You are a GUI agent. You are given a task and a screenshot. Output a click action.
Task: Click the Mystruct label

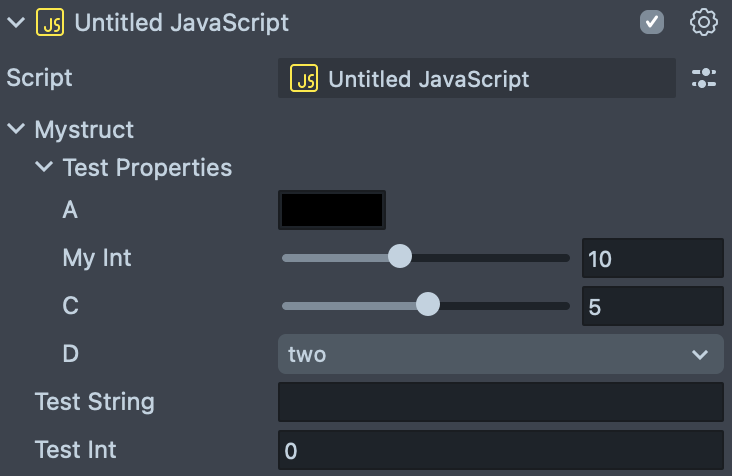84,129
